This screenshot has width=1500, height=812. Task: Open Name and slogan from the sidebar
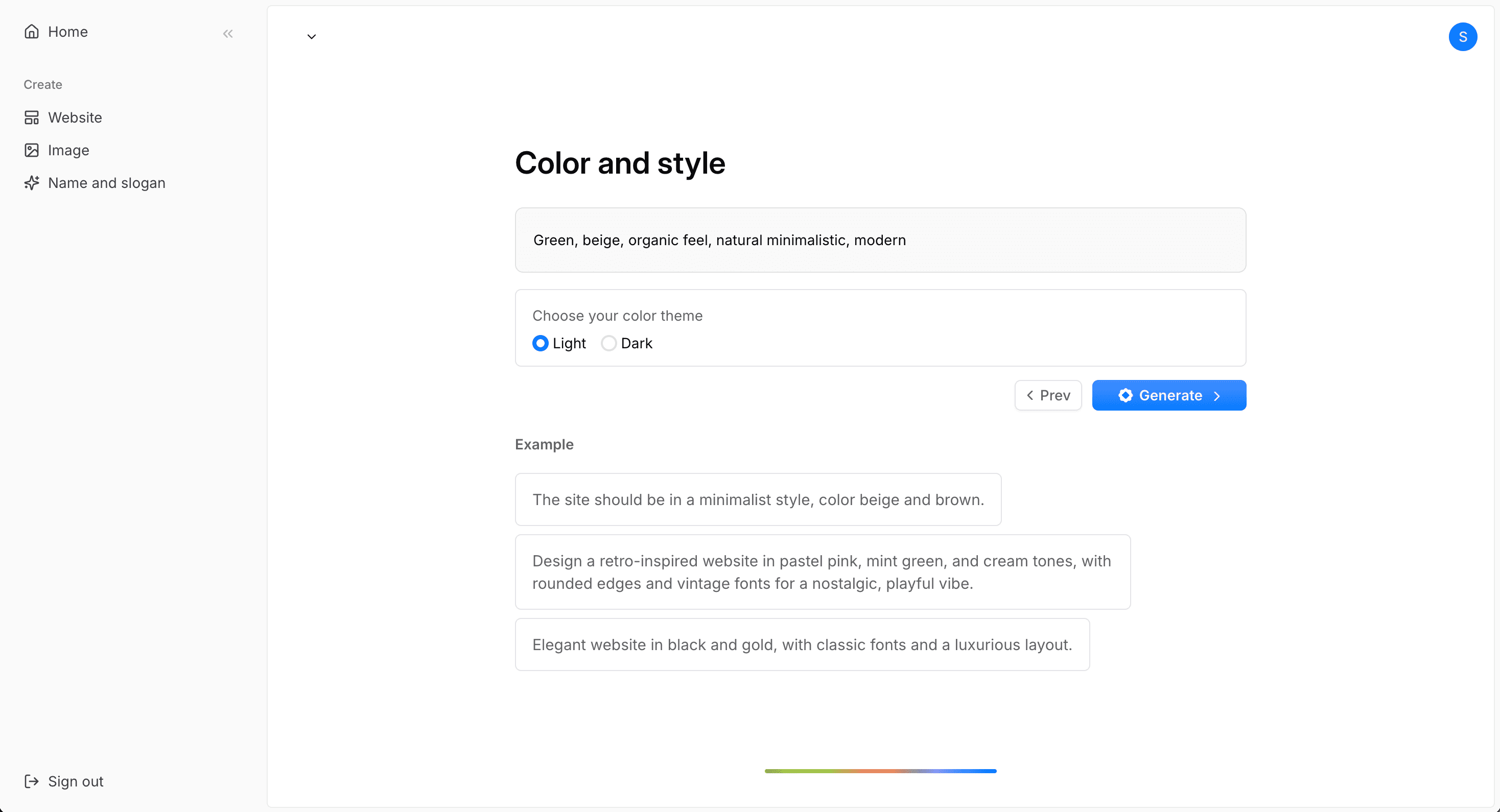coord(107,182)
